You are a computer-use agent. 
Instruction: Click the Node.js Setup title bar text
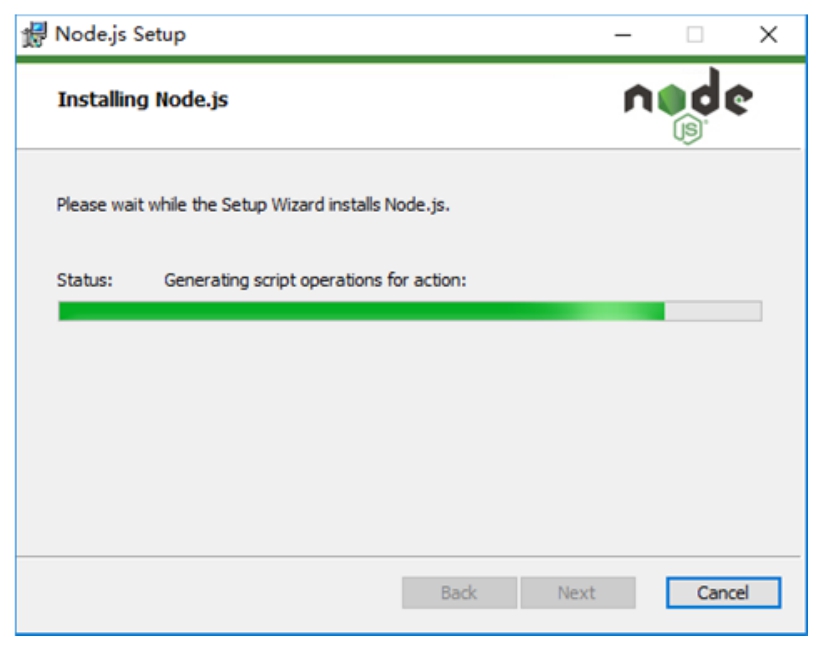(x=121, y=35)
